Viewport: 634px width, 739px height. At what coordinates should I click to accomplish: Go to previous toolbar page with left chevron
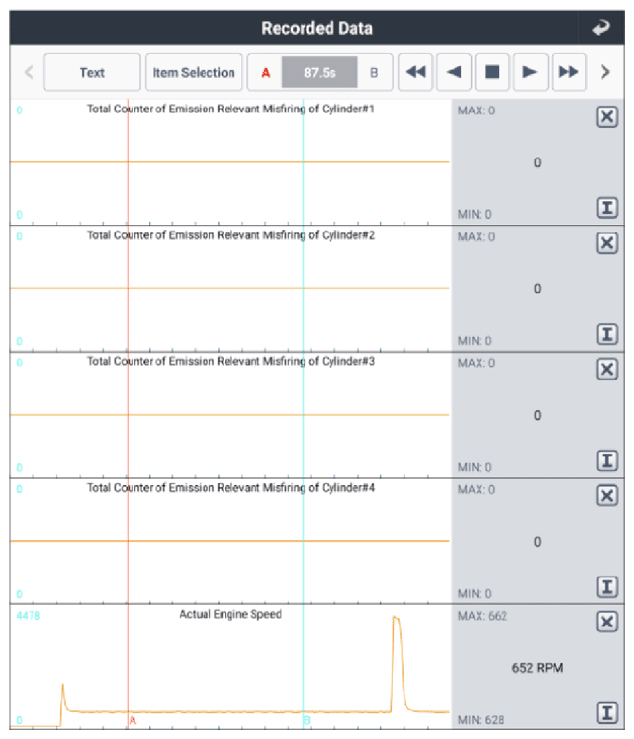29,72
